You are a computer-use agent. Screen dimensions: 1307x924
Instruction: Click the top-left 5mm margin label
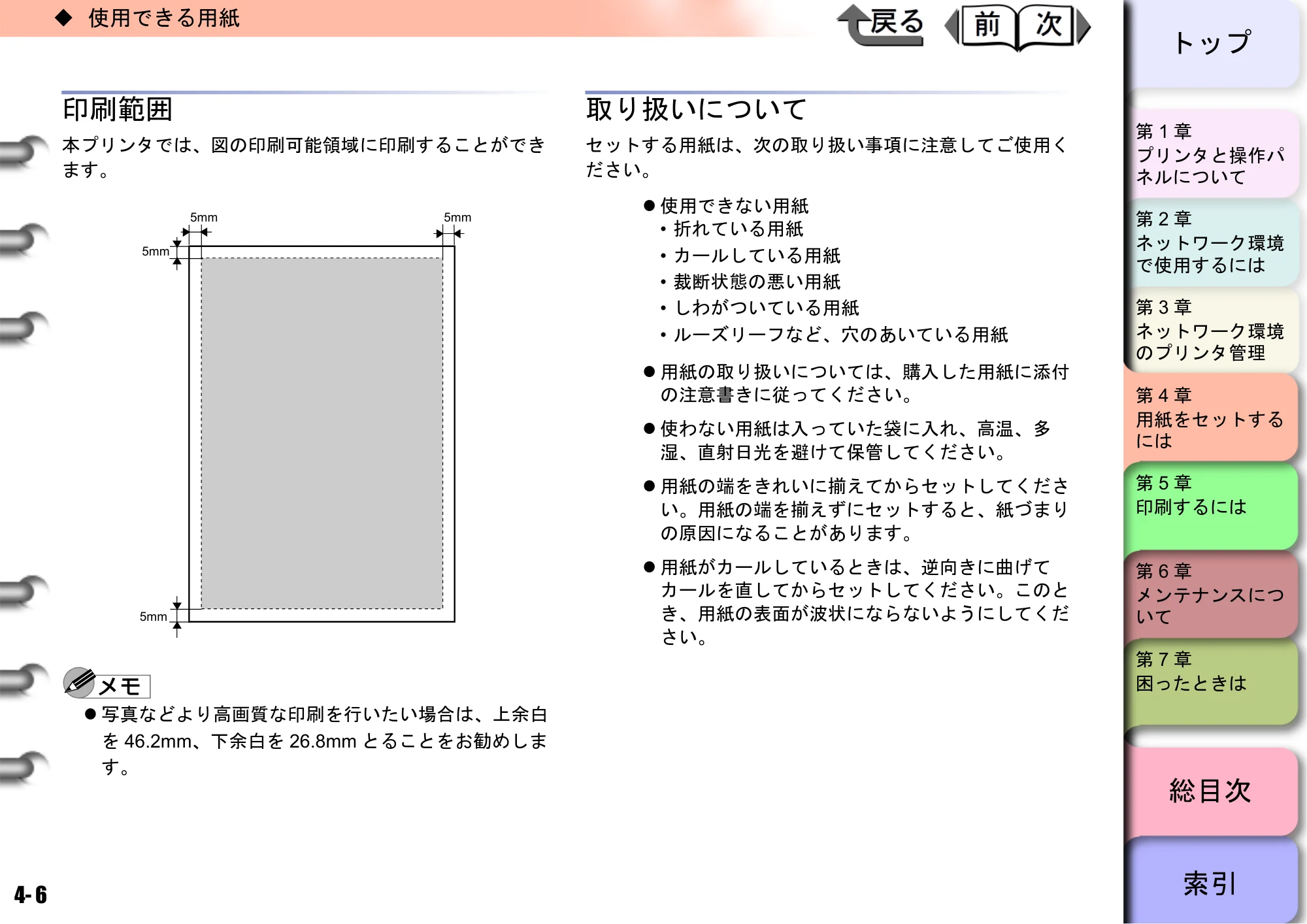pyautogui.click(x=204, y=218)
